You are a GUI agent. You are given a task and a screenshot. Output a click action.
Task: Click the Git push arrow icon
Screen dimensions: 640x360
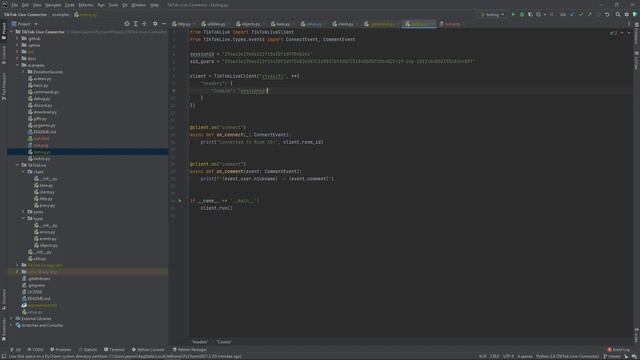[589, 14]
